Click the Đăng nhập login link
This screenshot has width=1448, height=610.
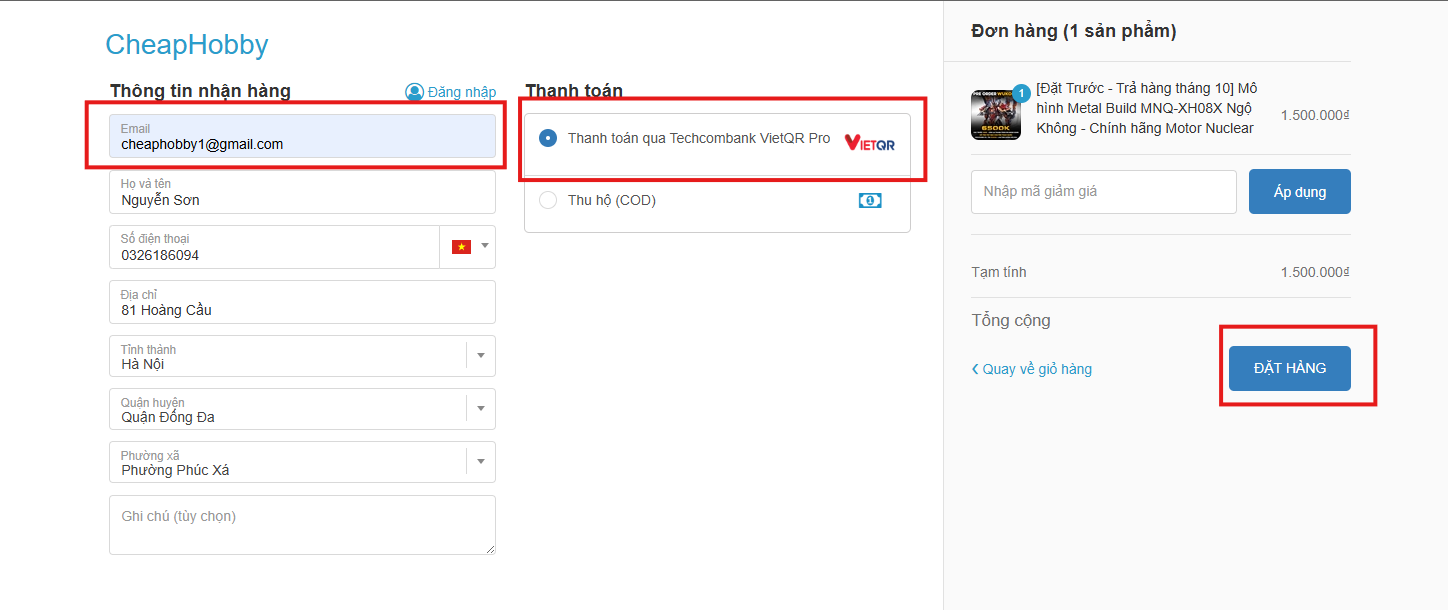click(x=461, y=92)
